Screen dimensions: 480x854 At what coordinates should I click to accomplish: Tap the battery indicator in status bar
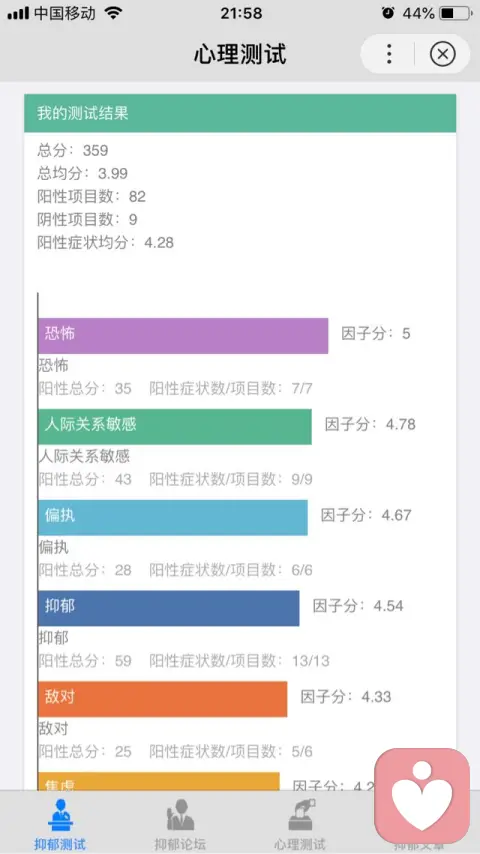(455, 13)
